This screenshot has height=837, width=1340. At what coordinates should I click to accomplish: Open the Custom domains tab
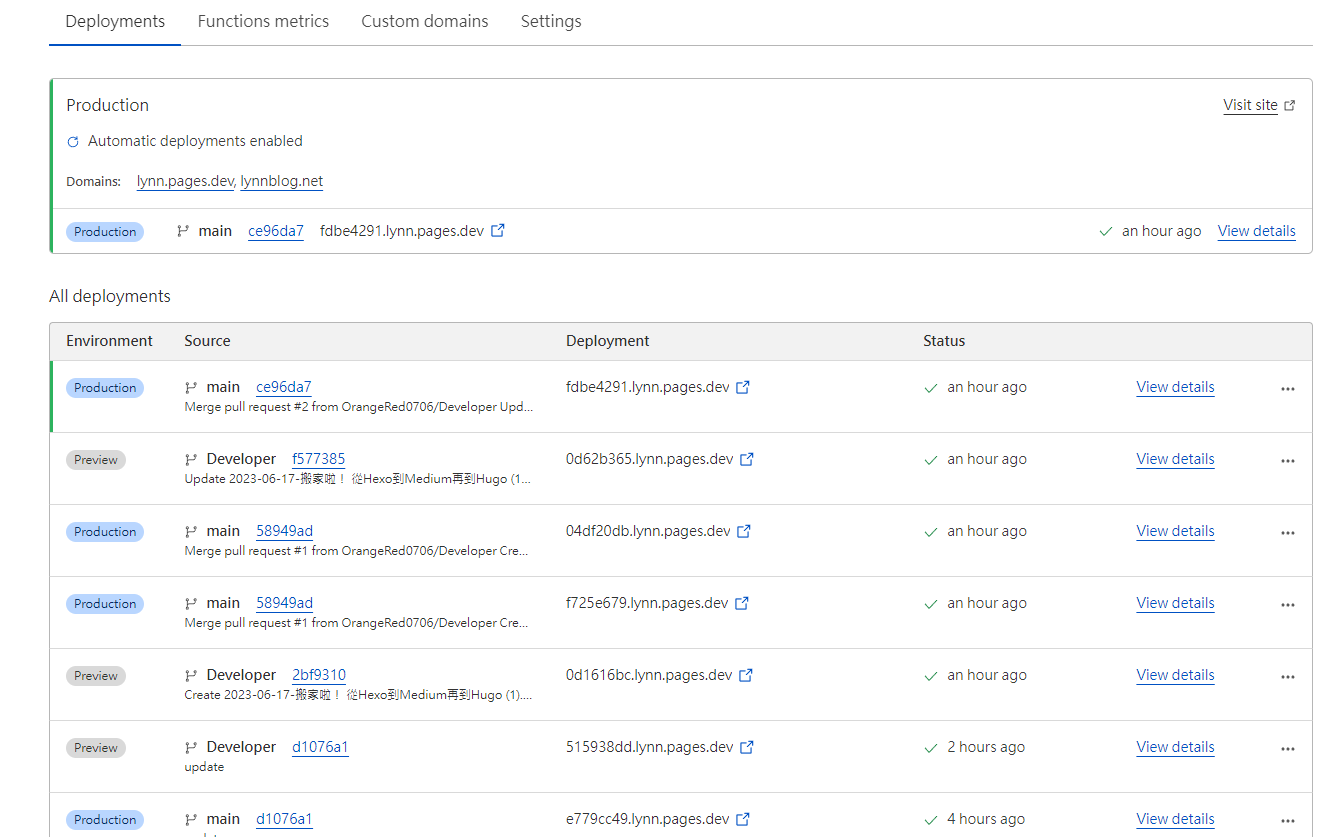(x=425, y=21)
